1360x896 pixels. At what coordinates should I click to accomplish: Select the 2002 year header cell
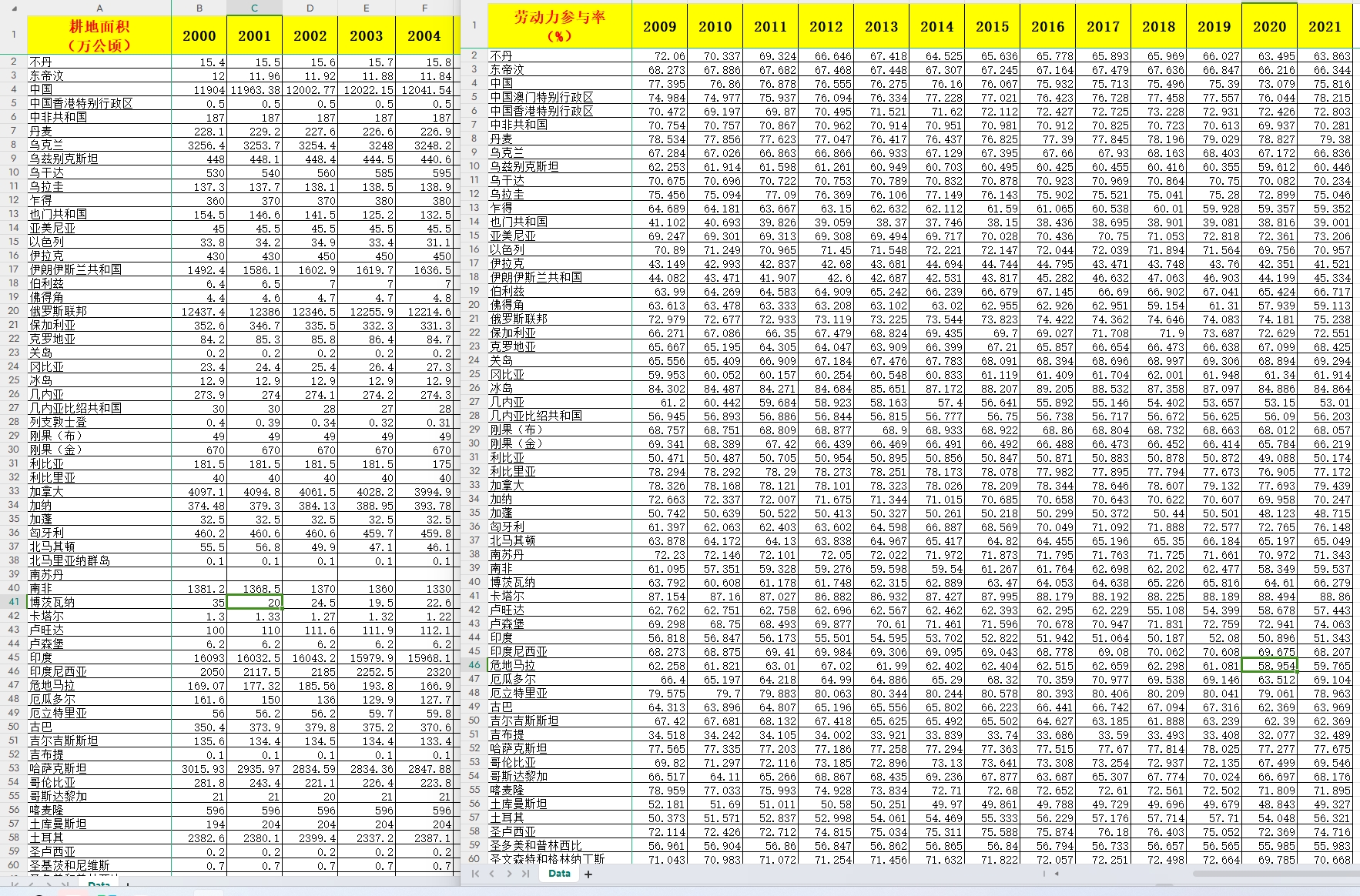click(x=310, y=35)
